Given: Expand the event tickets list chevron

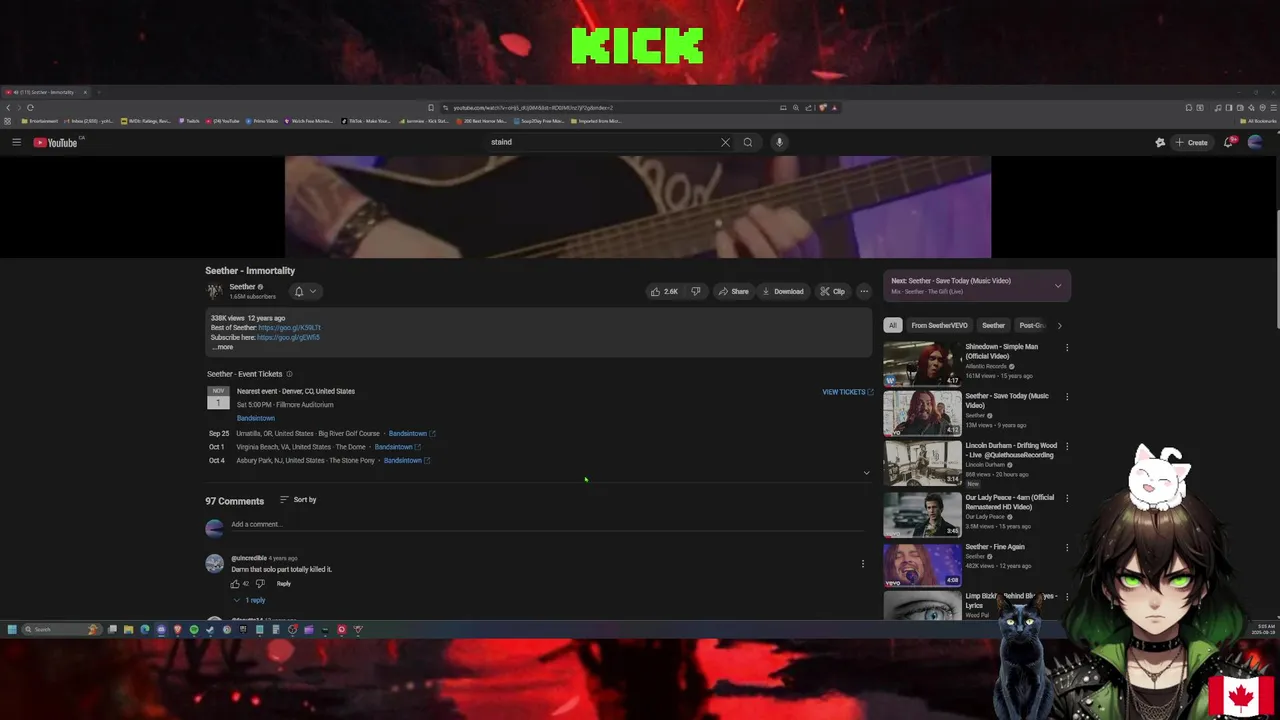Looking at the screenshot, I should coord(866,473).
